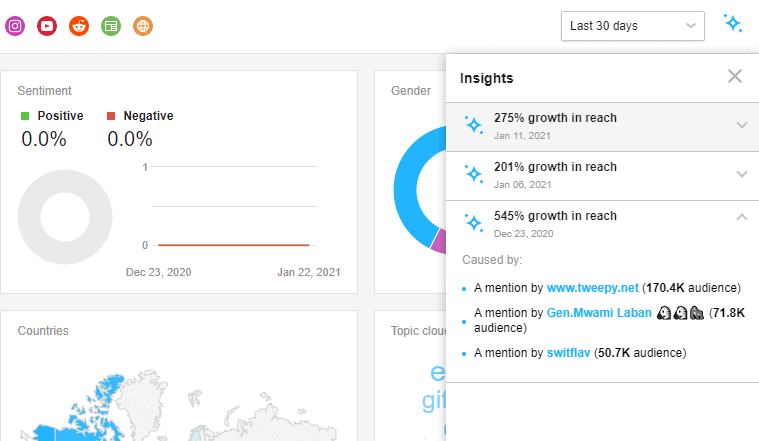
Task: Open the switflav mention link
Action: coord(568,353)
